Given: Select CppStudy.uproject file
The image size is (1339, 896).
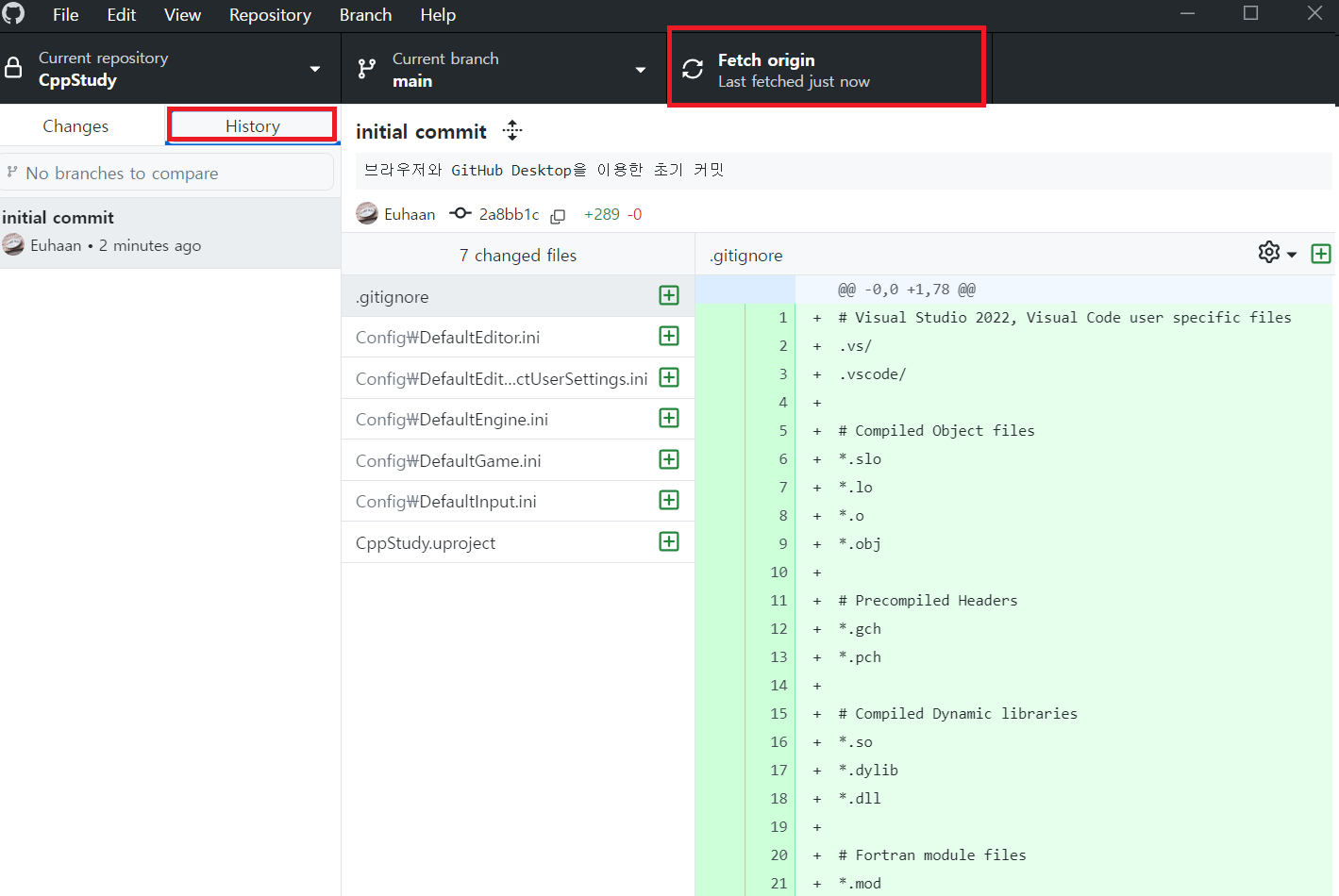Looking at the screenshot, I should (518, 542).
